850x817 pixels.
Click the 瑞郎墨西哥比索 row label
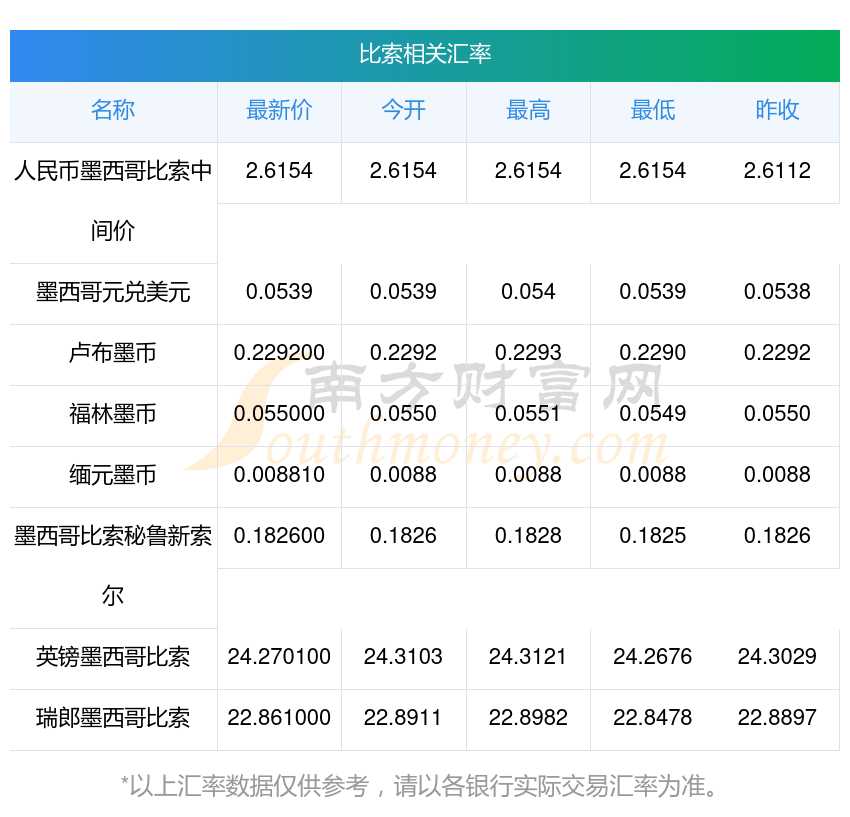[113, 718]
